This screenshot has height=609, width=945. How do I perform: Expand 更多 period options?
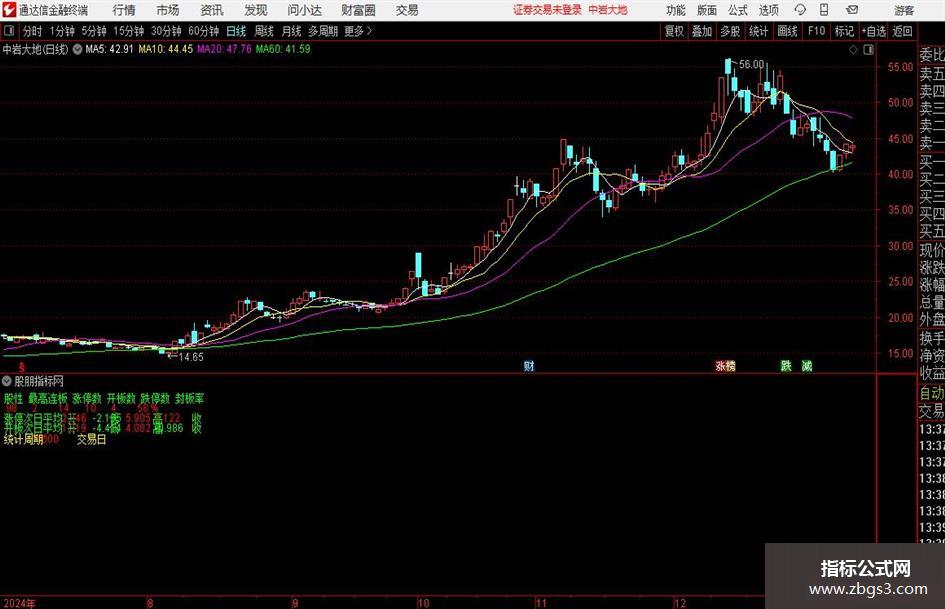358,31
